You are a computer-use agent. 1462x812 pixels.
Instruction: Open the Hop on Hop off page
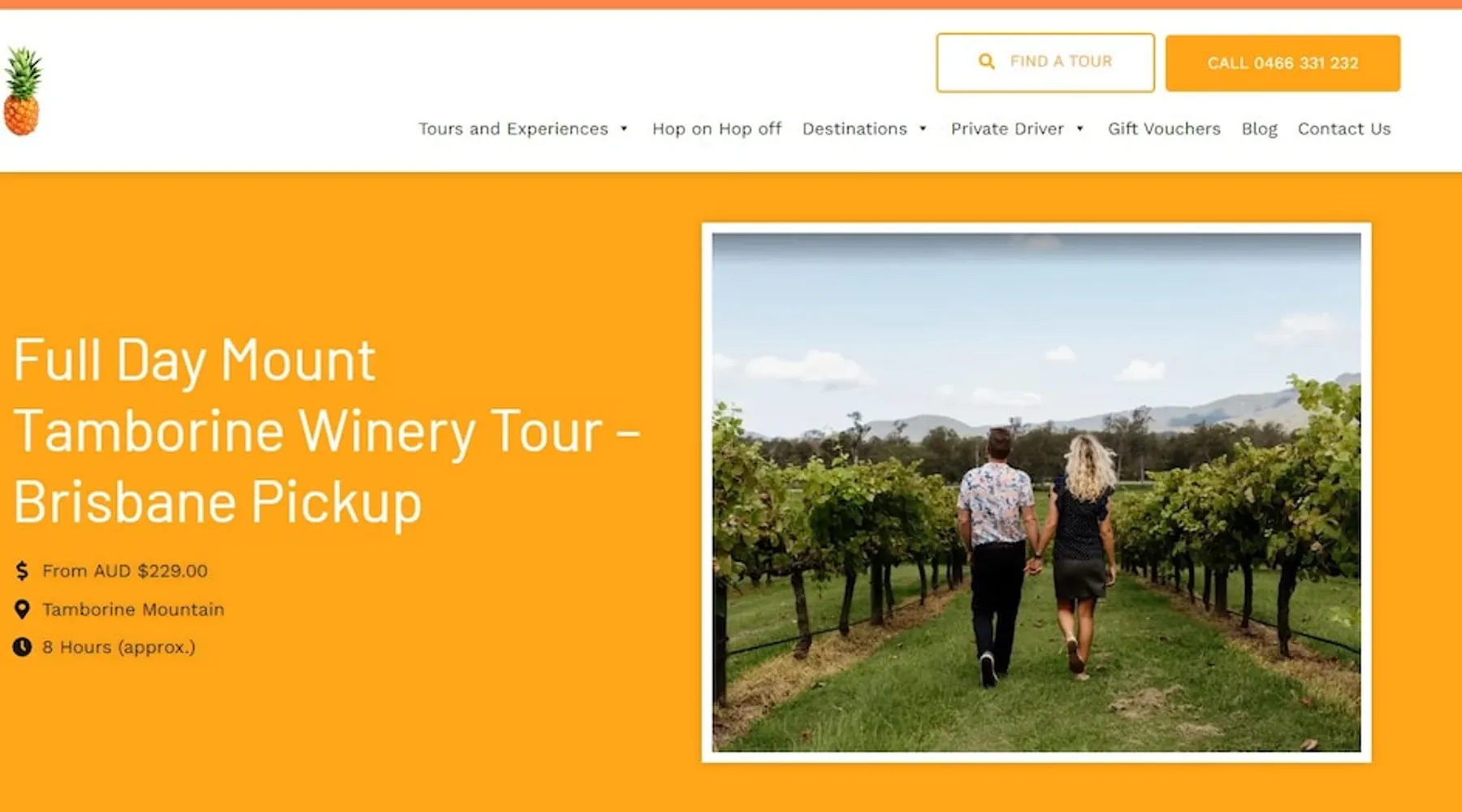[716, 129]
